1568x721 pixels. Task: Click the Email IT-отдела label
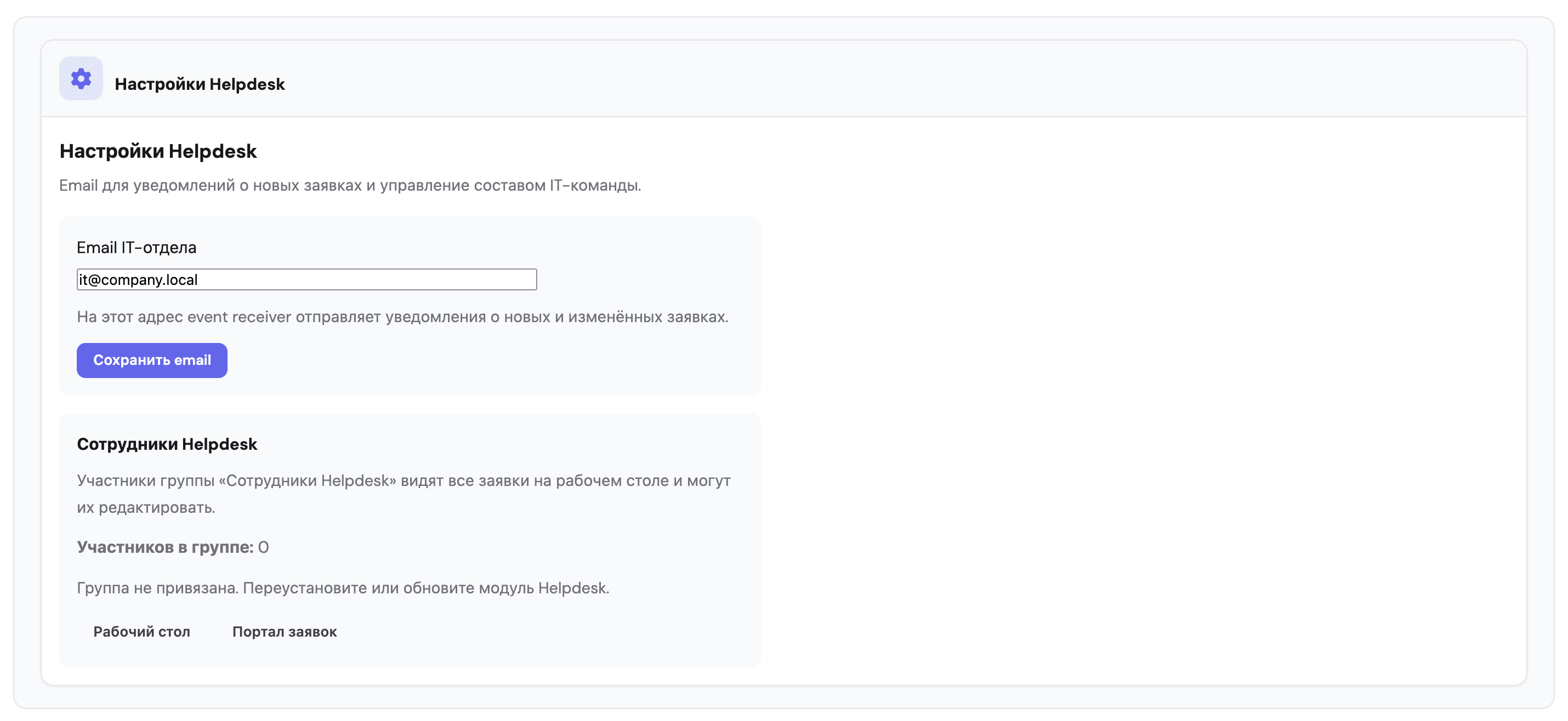pos(137,248)
